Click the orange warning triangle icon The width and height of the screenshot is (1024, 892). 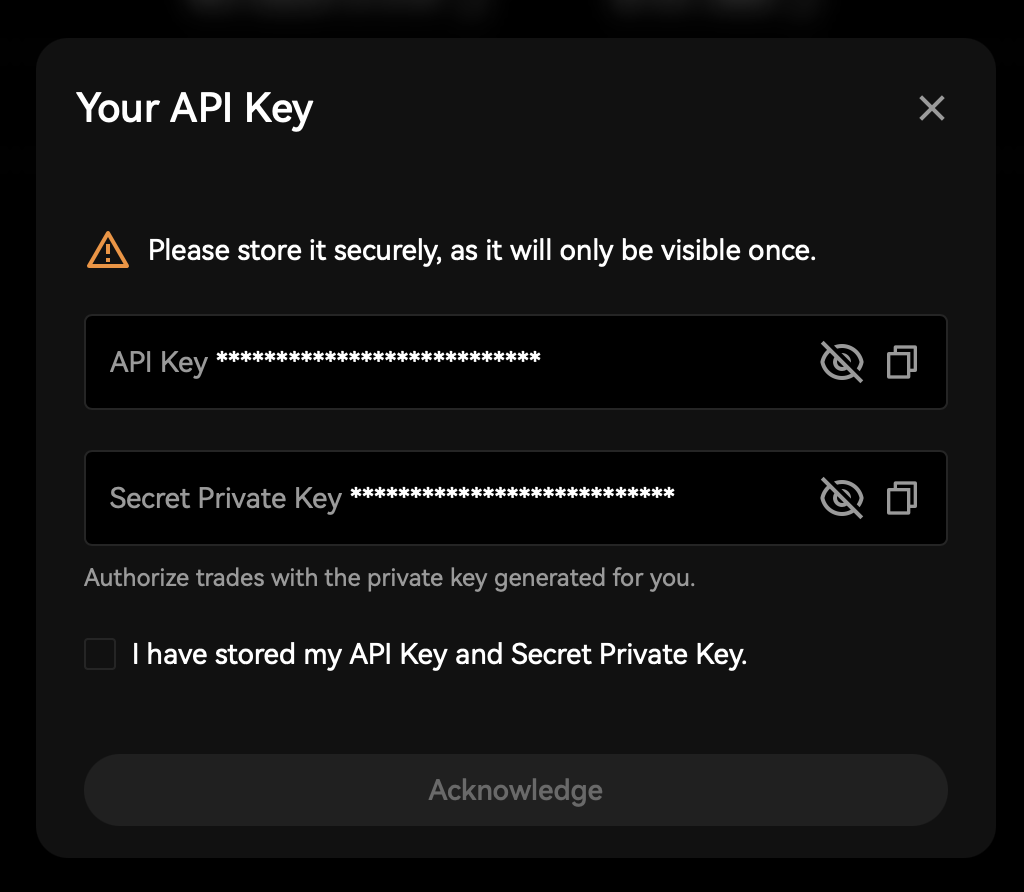(108, 250)
